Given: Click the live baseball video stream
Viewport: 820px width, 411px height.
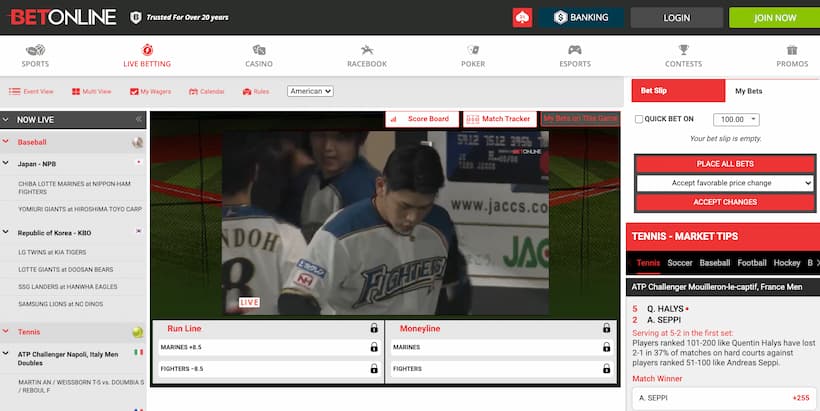Looking at the screenshot, I should click(385, 223).
